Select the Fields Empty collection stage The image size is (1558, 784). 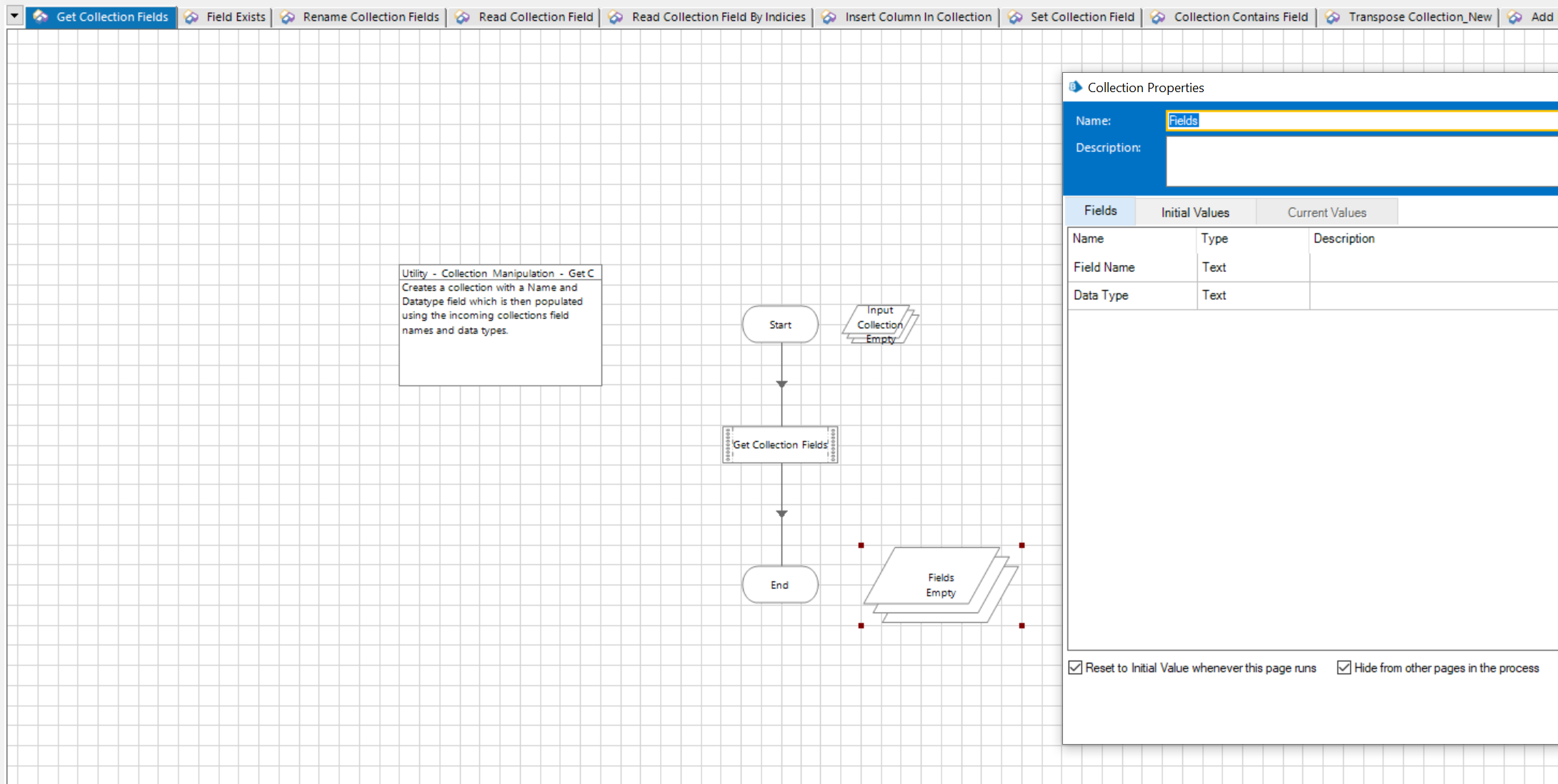tap(940, 585)
